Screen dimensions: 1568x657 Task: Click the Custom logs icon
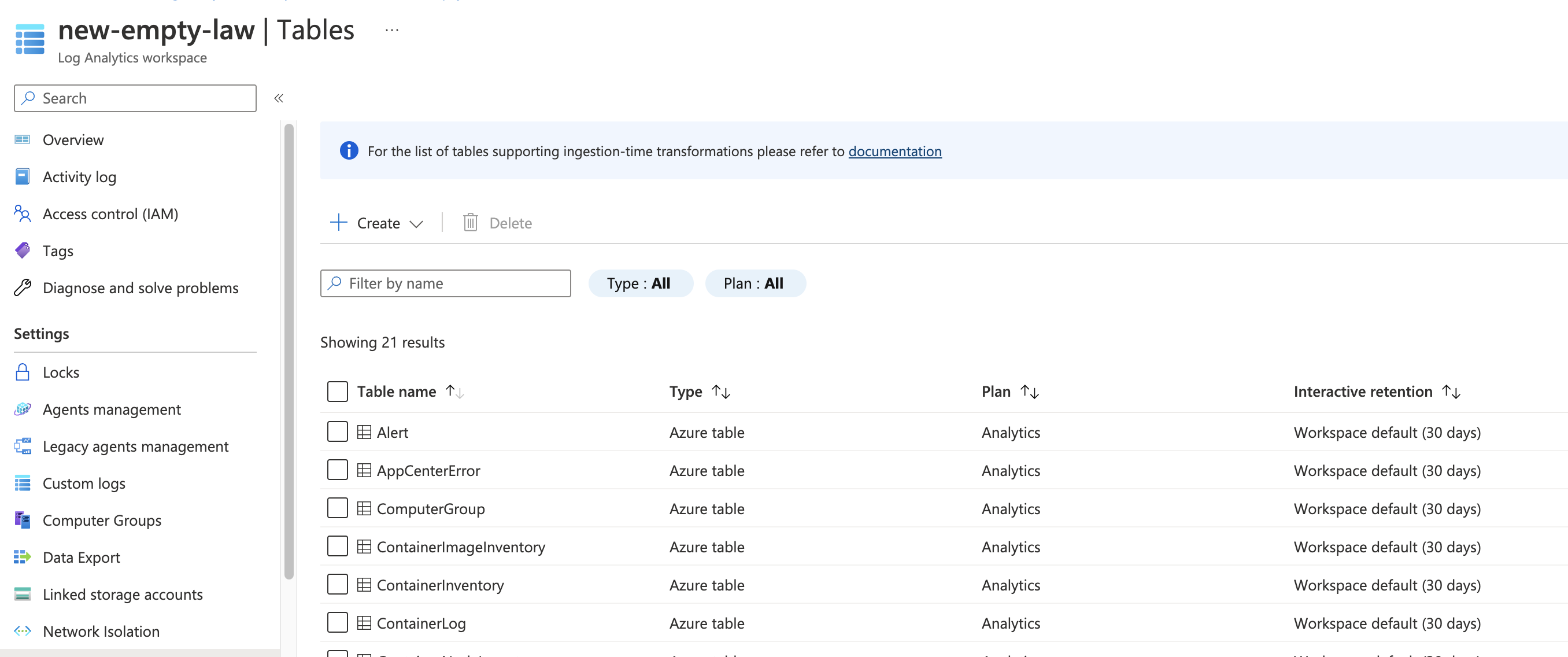23,483
